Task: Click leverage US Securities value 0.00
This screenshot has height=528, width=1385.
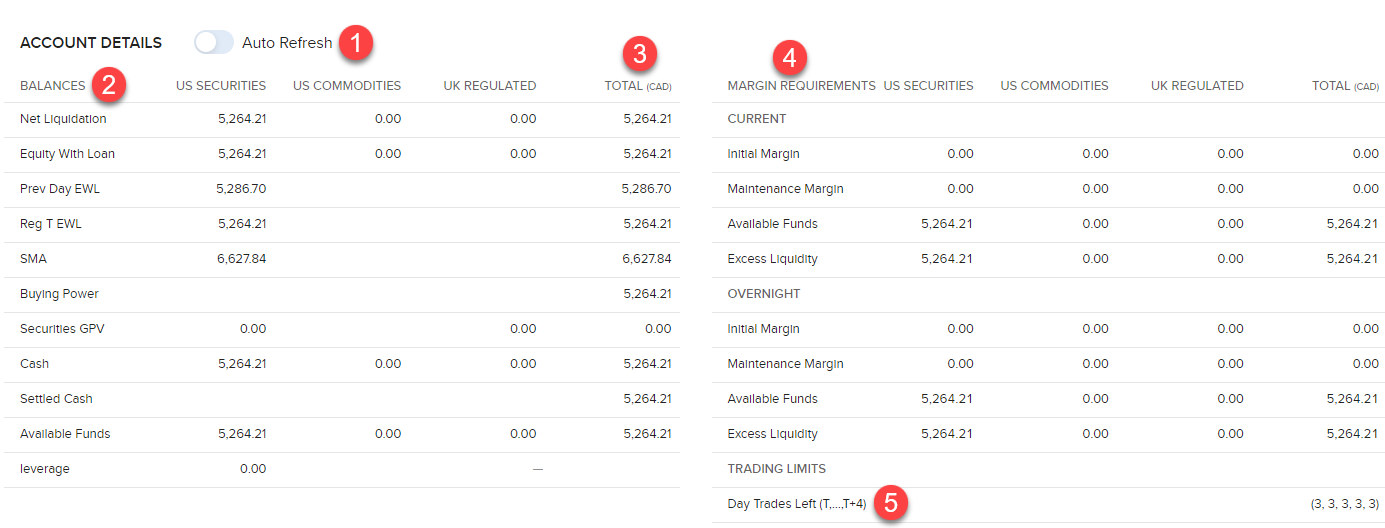Action: (x=253, y=469)
